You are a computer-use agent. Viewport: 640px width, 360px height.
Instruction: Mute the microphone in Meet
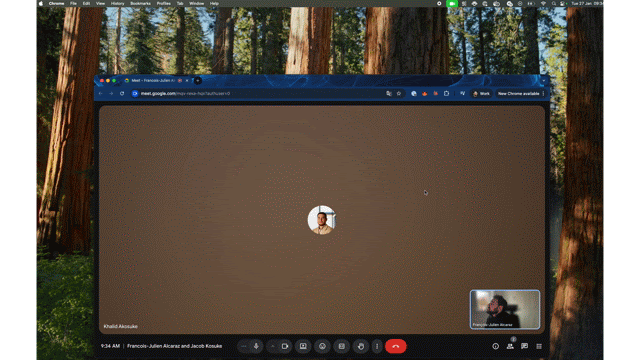tap(256, 346)
